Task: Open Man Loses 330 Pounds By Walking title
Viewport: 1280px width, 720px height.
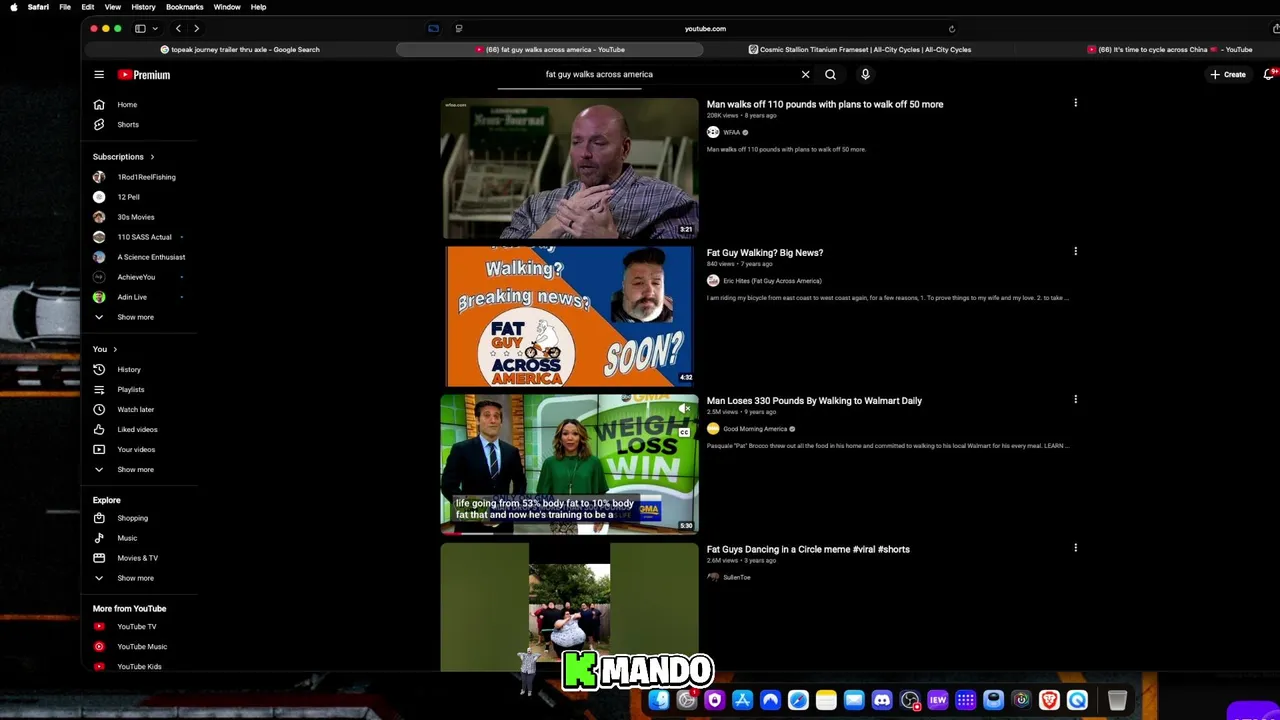Action: tap(814, 401)
